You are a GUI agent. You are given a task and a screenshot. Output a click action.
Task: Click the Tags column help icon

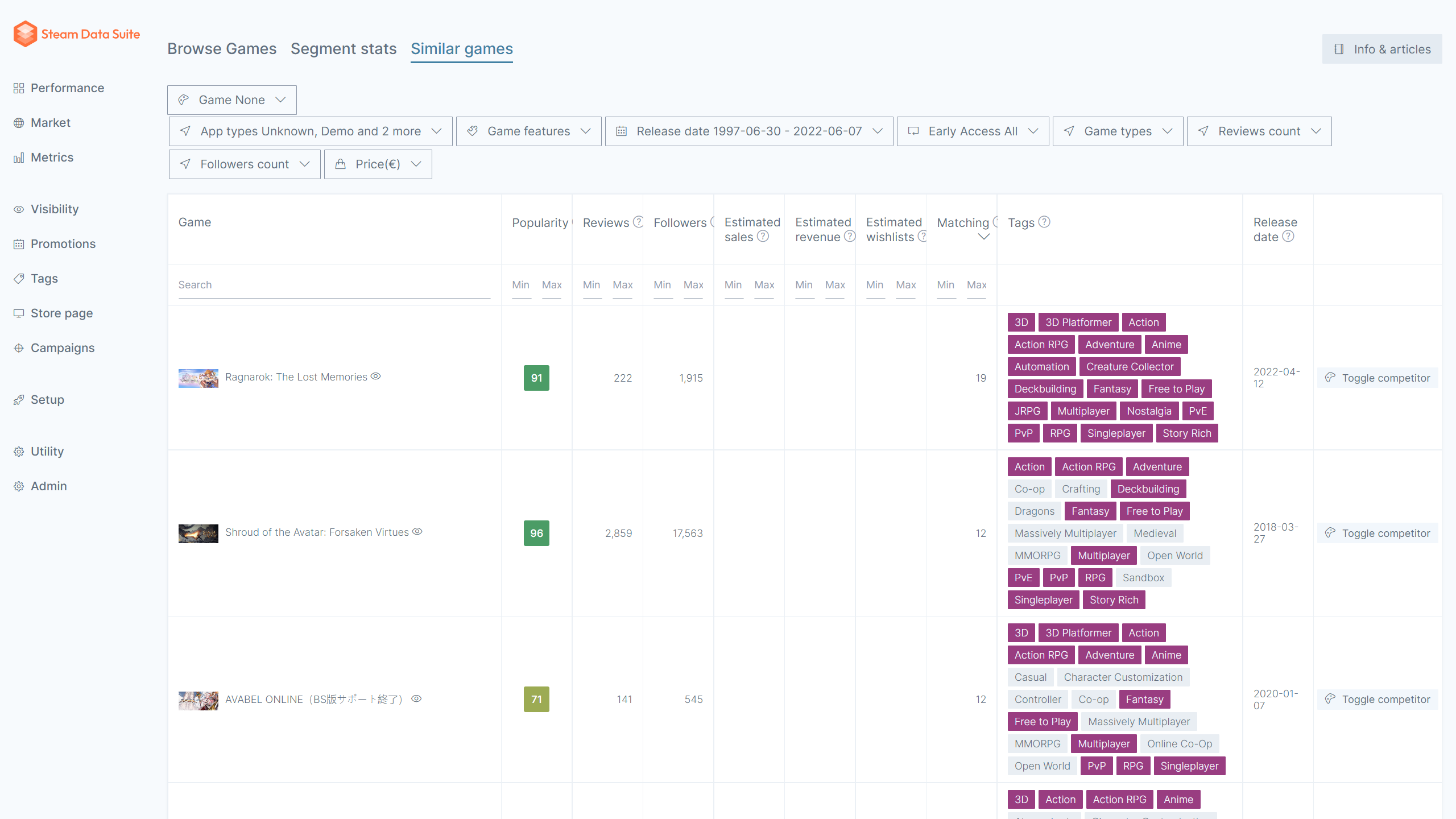[1044, 222]
